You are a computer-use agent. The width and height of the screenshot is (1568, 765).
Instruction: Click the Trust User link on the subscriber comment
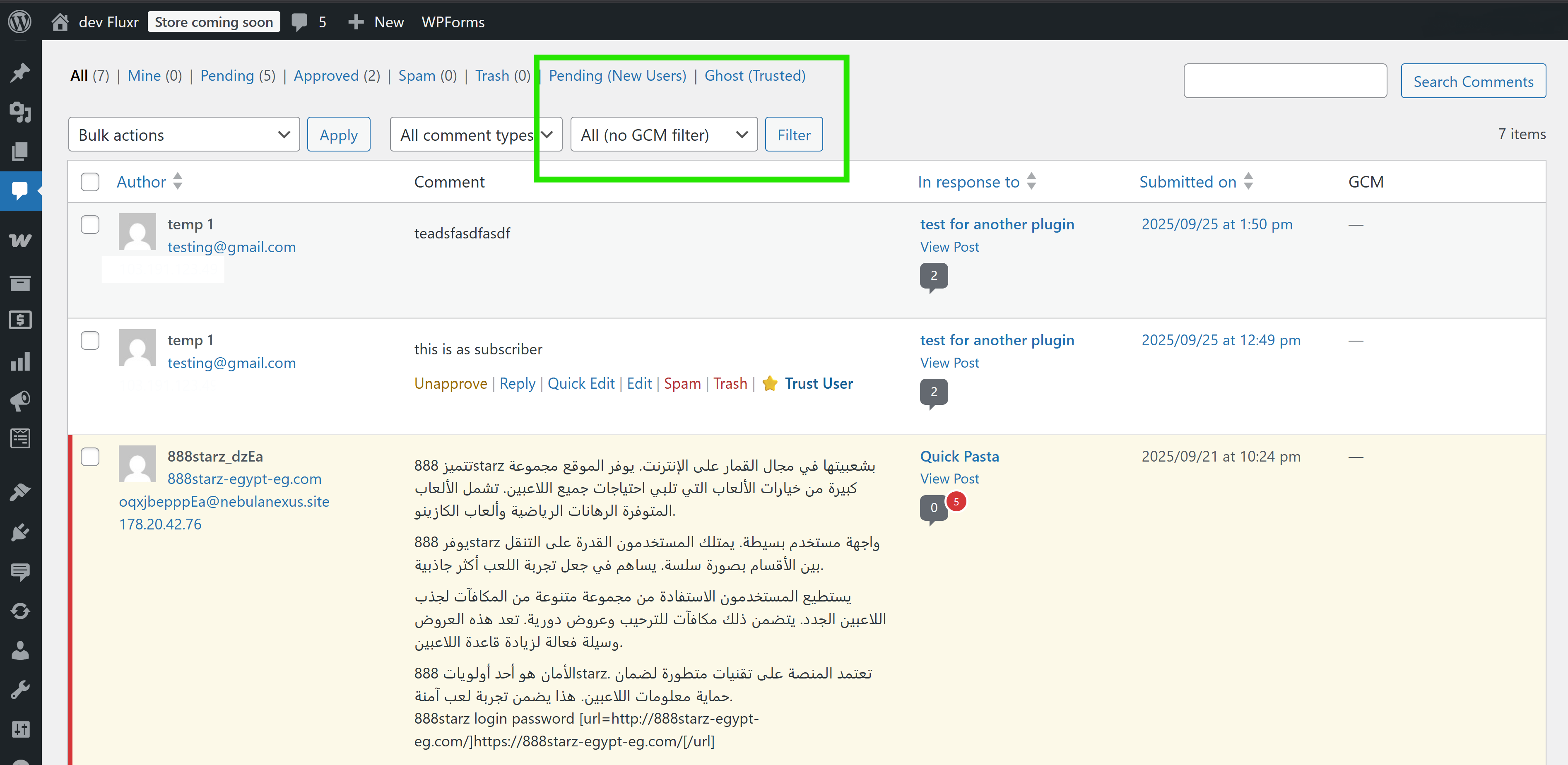pyautogui.click(x=818, y=383)
